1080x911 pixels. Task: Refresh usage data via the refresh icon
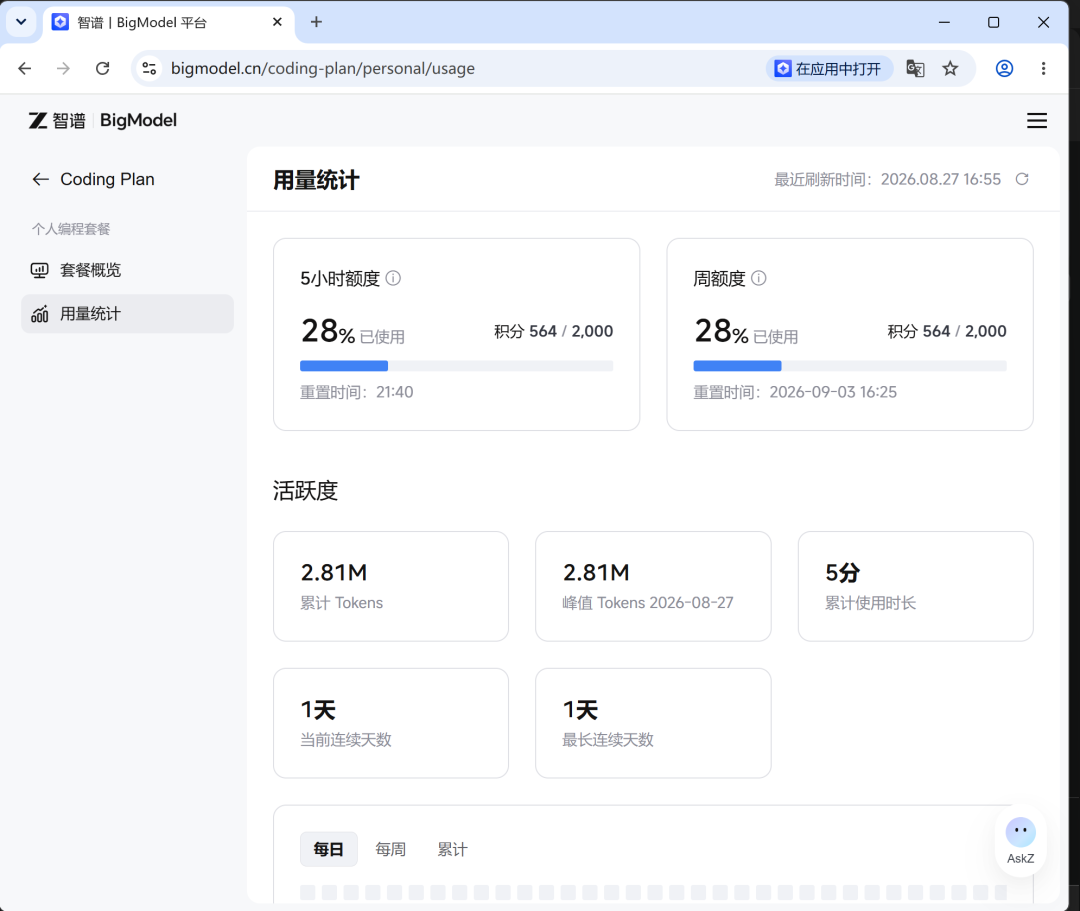pyautogui.click(x=1022, y=179)
